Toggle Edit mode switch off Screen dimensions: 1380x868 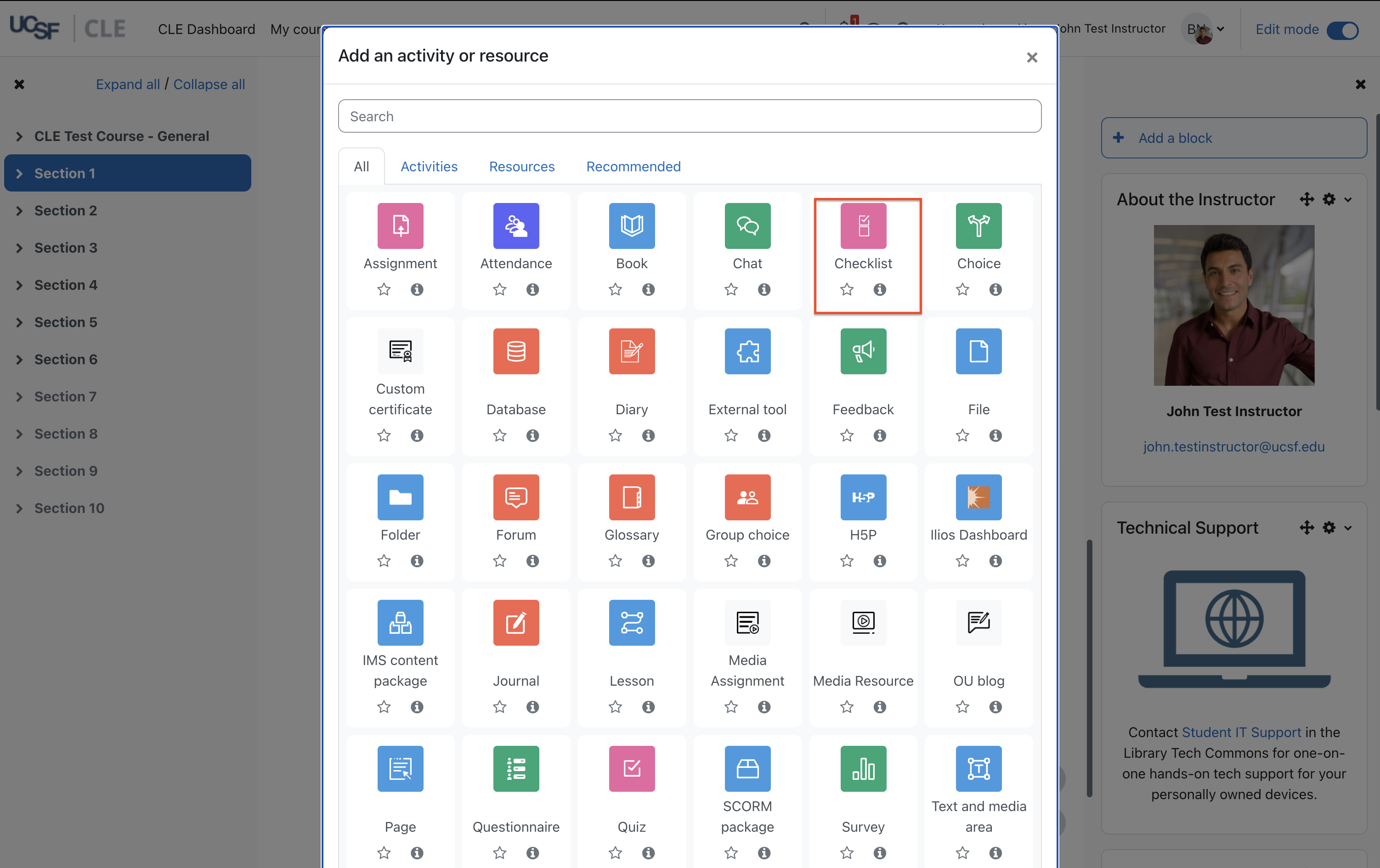coord(1342,30)
